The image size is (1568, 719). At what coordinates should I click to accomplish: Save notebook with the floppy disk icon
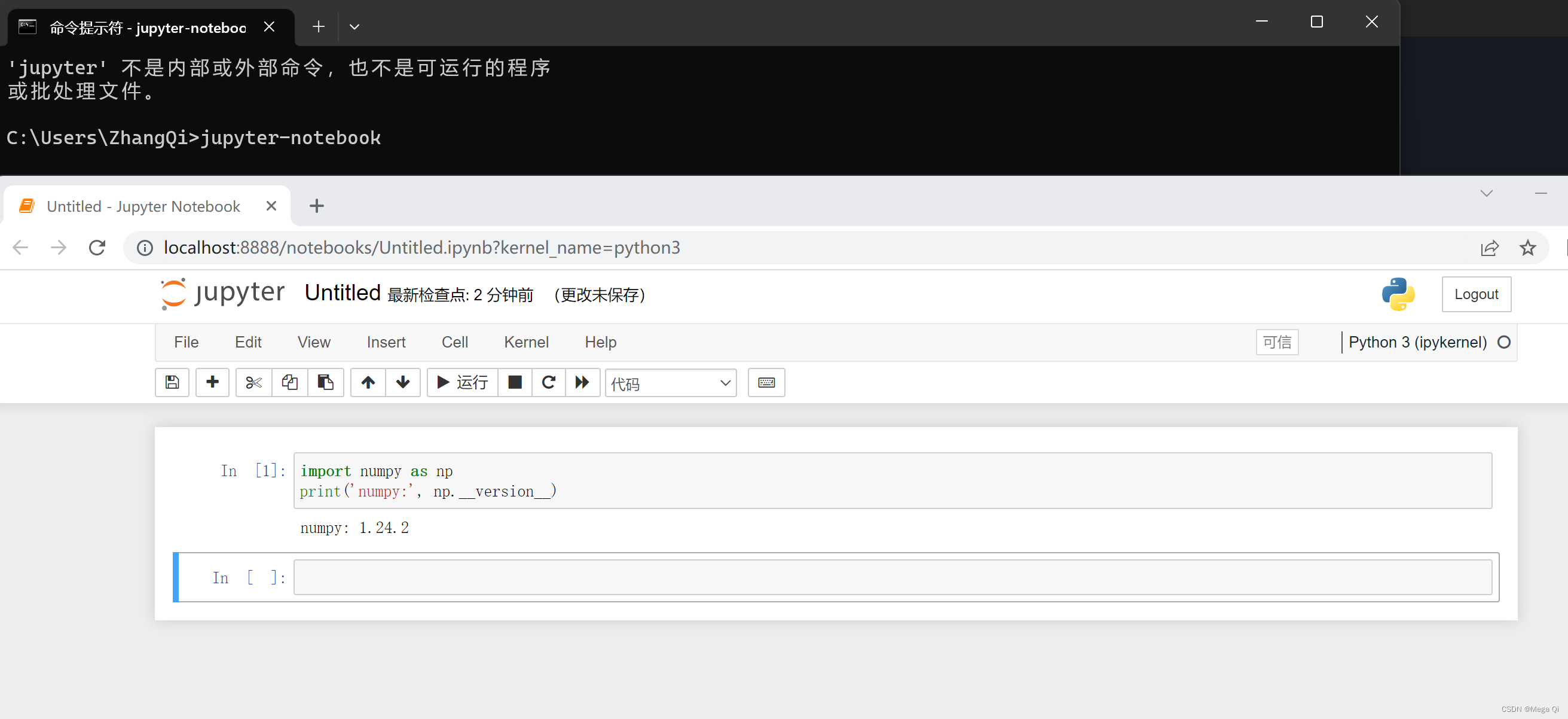[x=172, y=382]
